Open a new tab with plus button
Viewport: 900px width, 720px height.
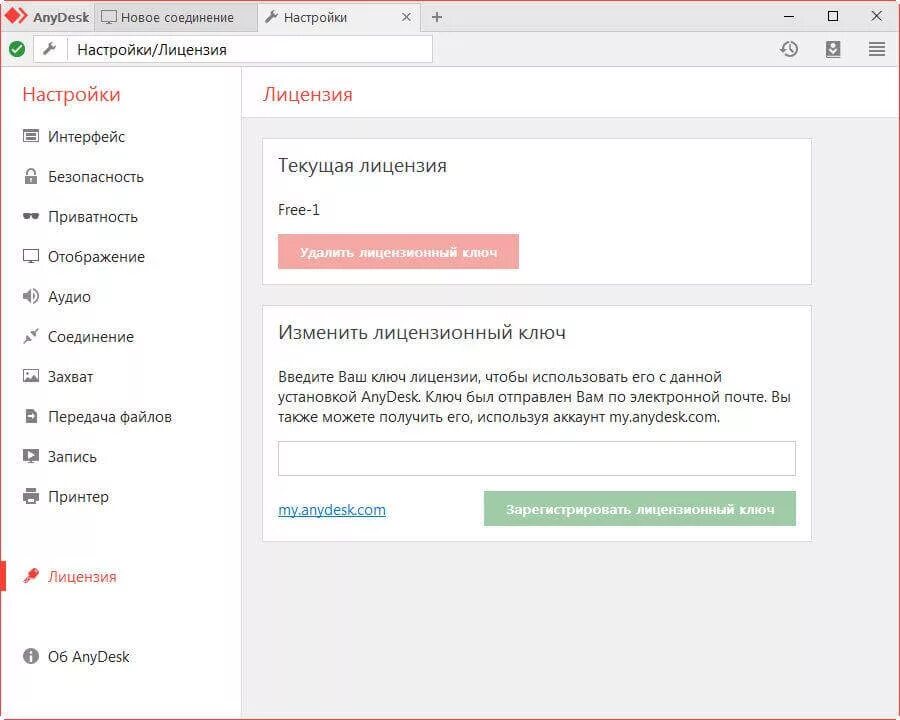[437, 17]
